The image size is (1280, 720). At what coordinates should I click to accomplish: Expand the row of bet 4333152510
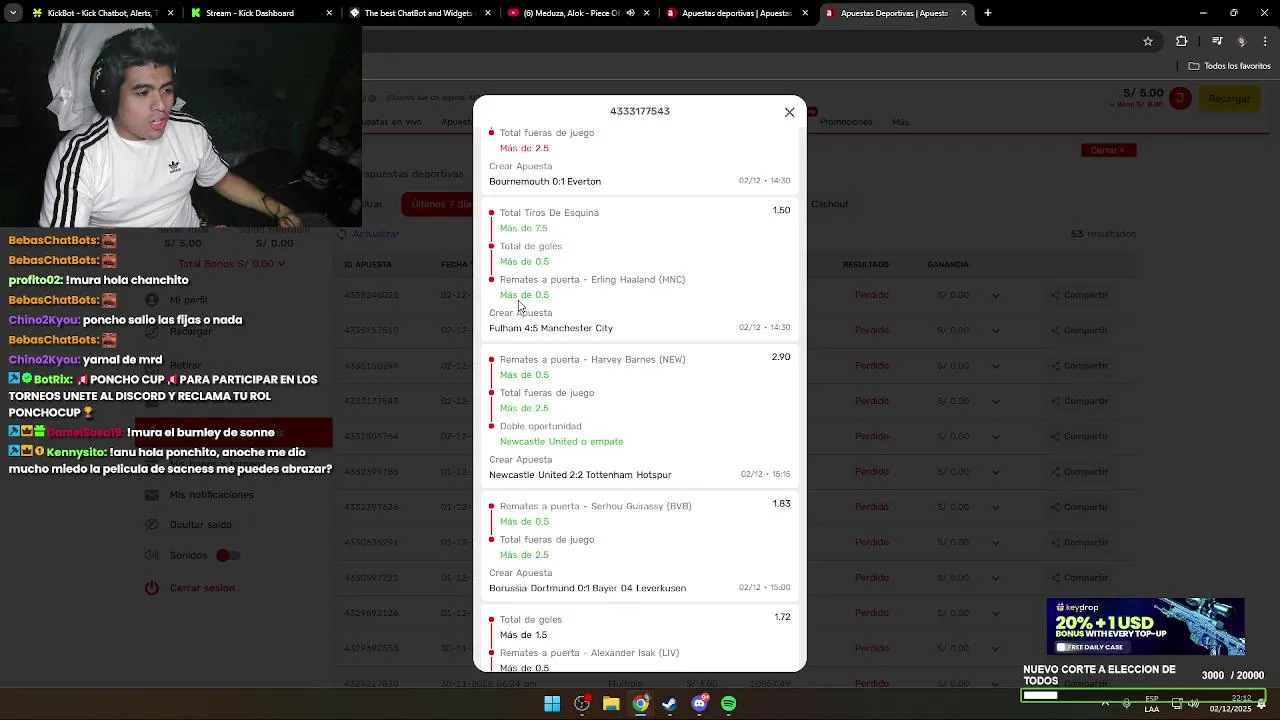pos(995,330)
